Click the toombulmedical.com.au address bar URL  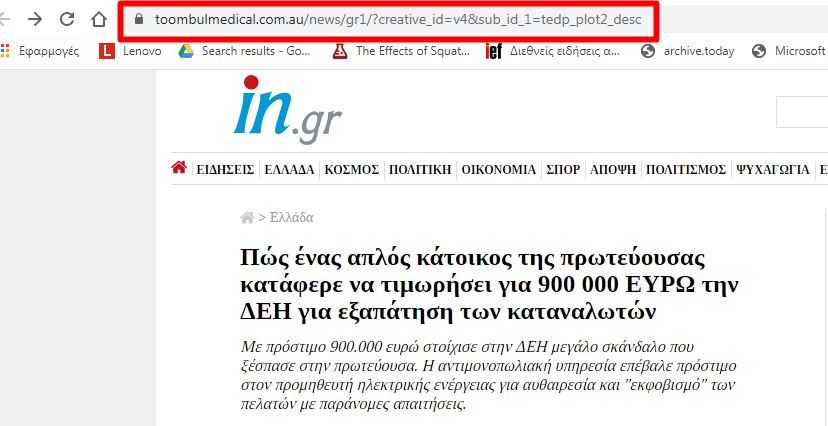398,20
